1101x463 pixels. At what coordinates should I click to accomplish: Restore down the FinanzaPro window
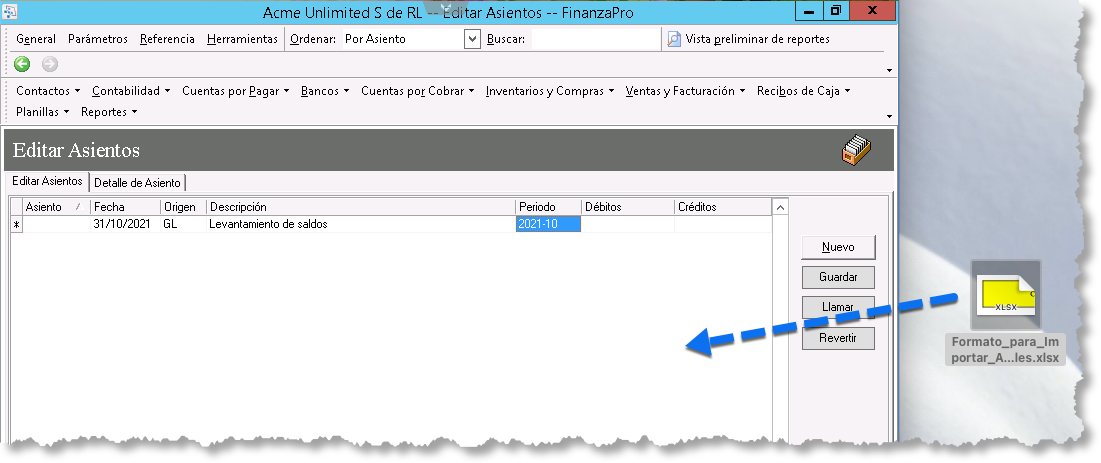pyautogui.click(x=835, y=11)
